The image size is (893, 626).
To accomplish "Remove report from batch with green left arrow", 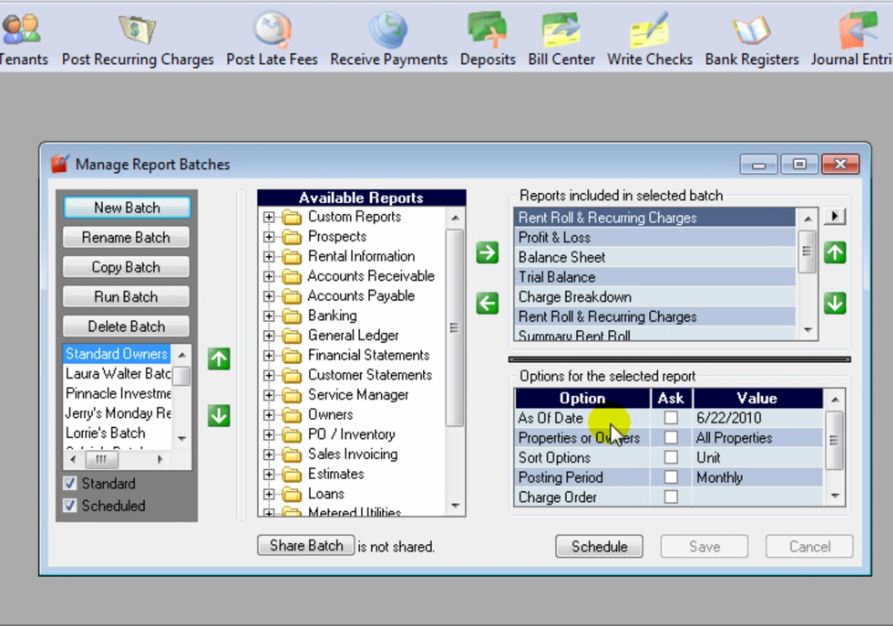I will tap(487, 303).
